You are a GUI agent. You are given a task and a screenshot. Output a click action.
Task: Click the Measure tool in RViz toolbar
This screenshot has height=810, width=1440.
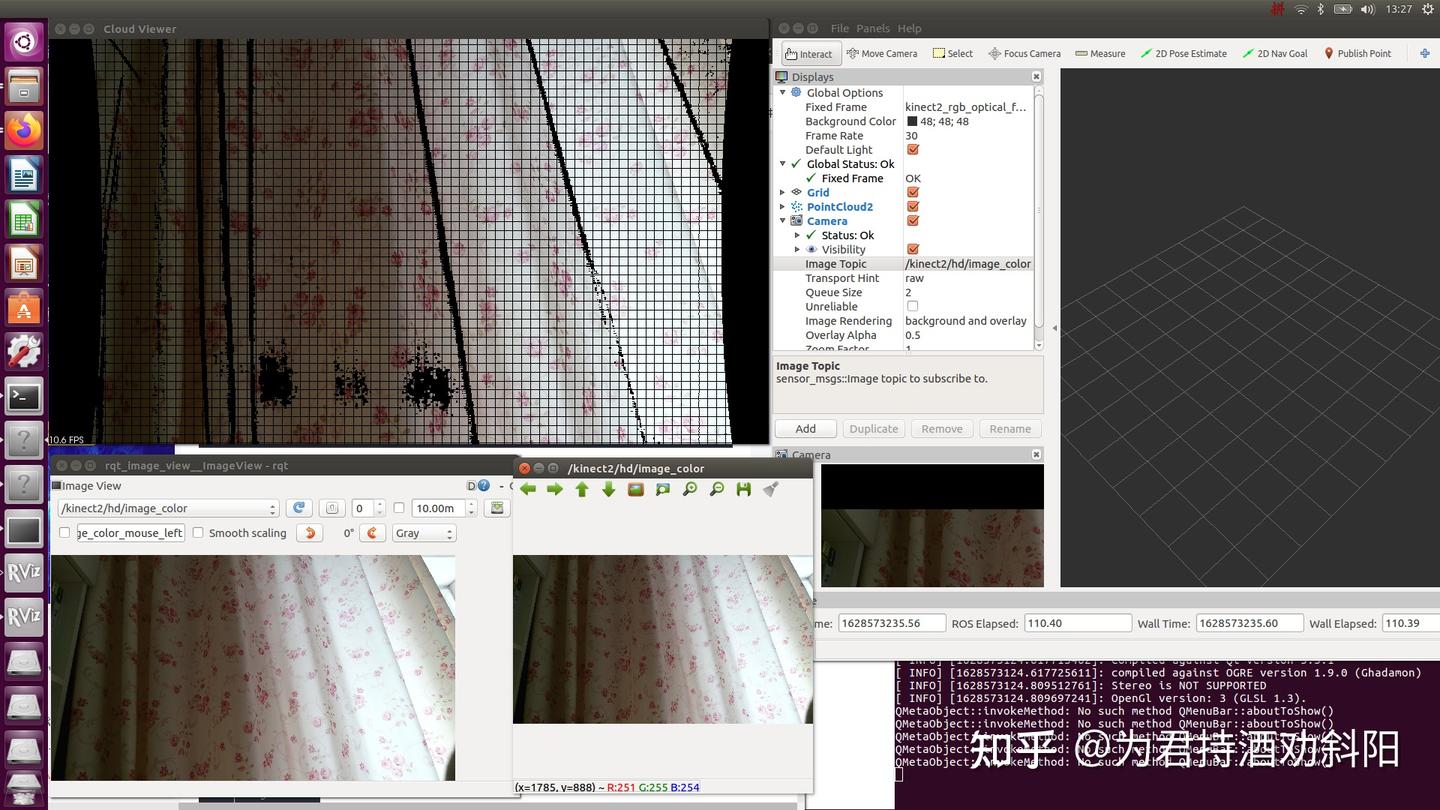click(x=1100, y=53)
